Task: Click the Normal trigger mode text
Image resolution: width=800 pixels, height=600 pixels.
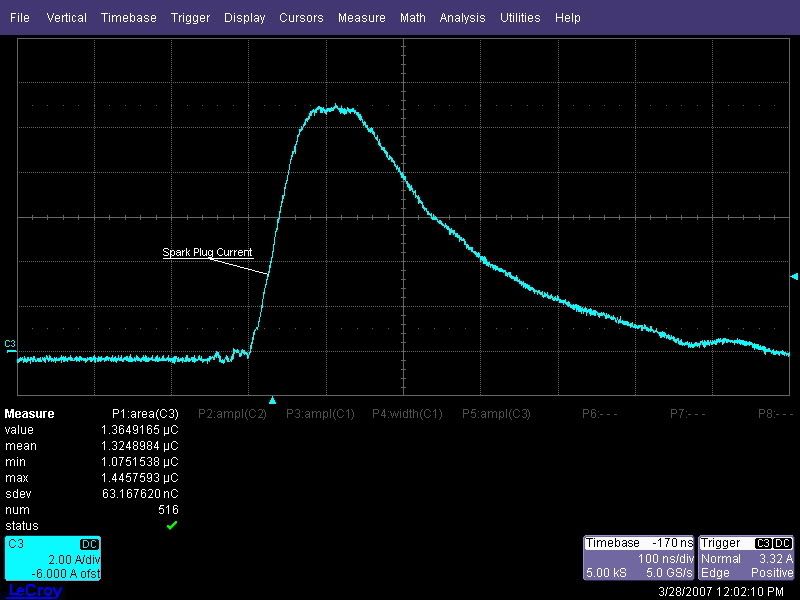Action: tap(720, 559)
